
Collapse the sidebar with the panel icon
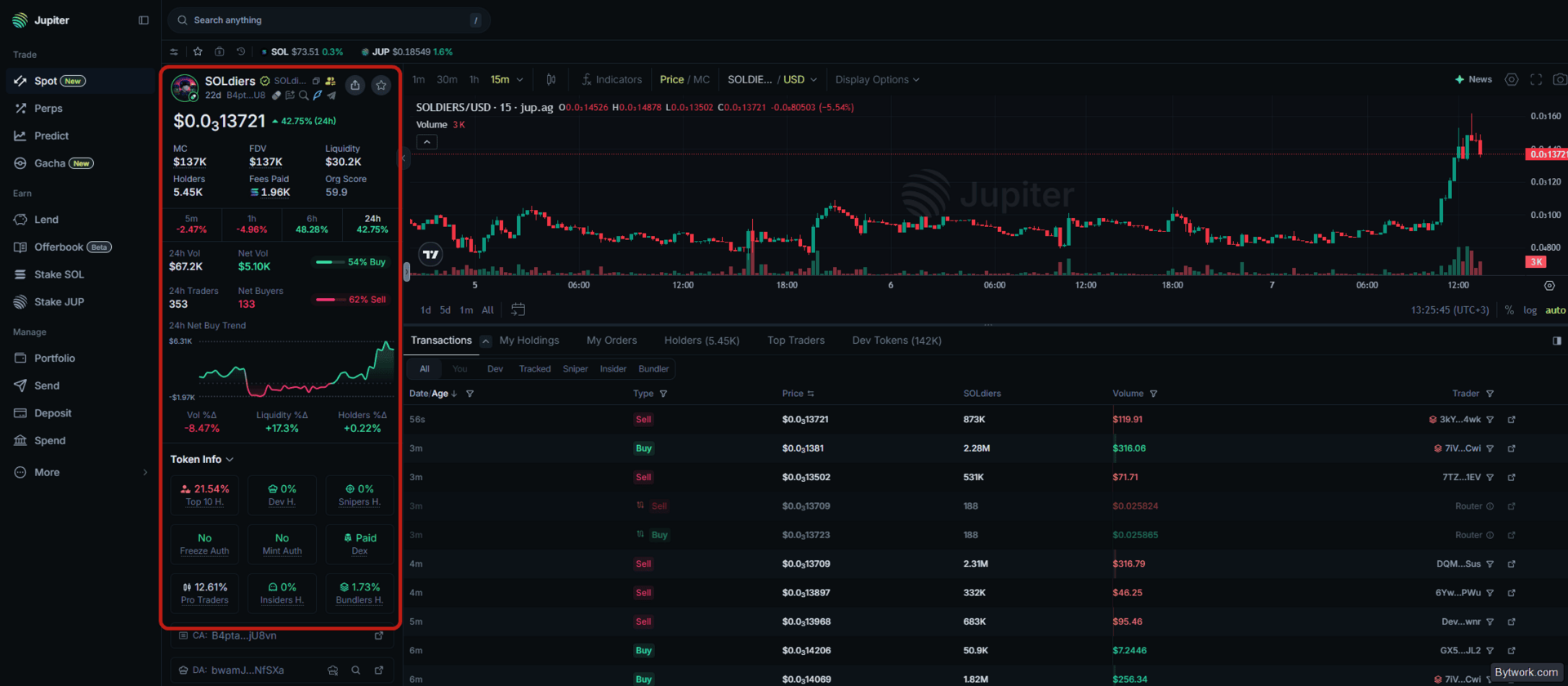click(144, 20)
